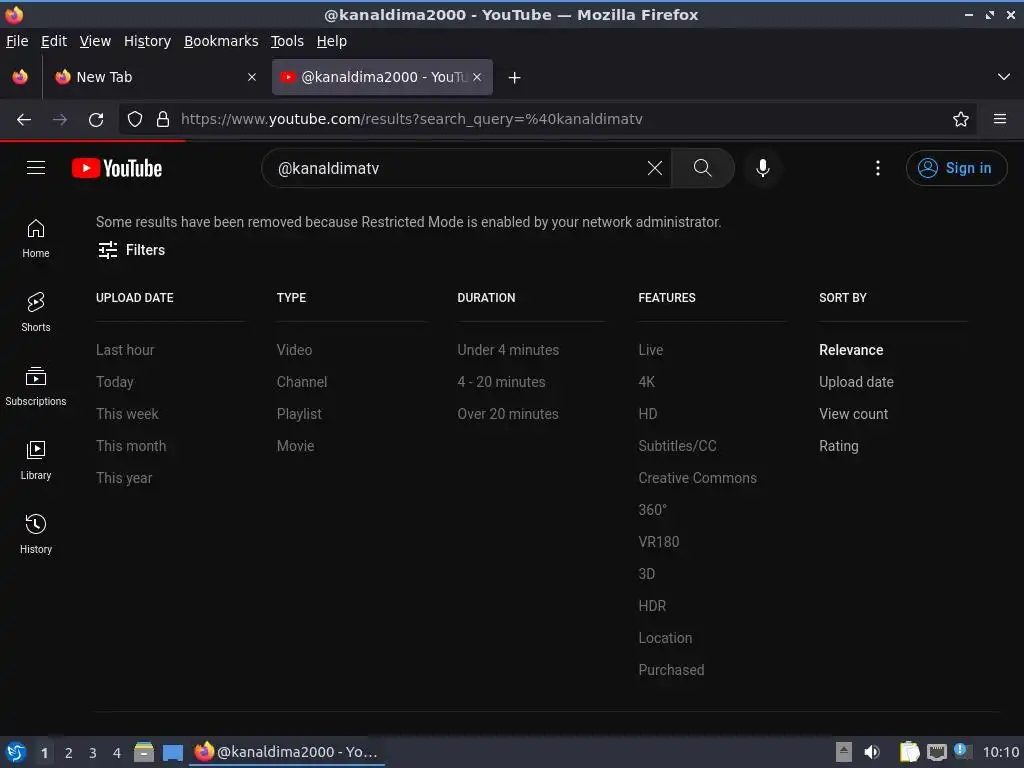Open the Edit menu

pos(54,41)
